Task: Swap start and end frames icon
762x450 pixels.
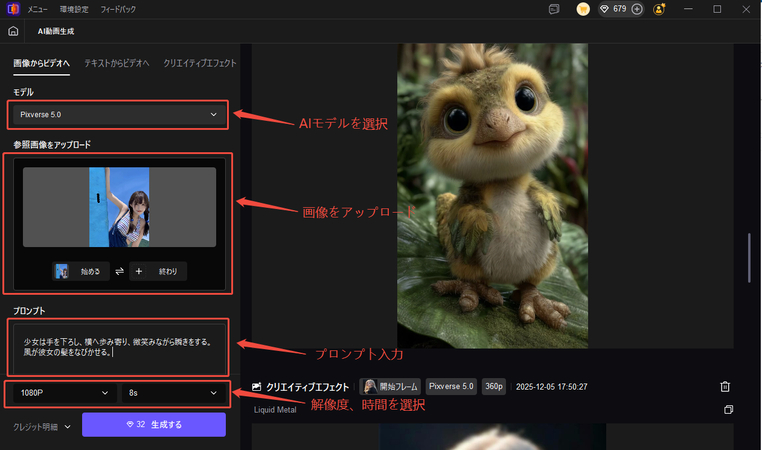Action: coord(120,271)
